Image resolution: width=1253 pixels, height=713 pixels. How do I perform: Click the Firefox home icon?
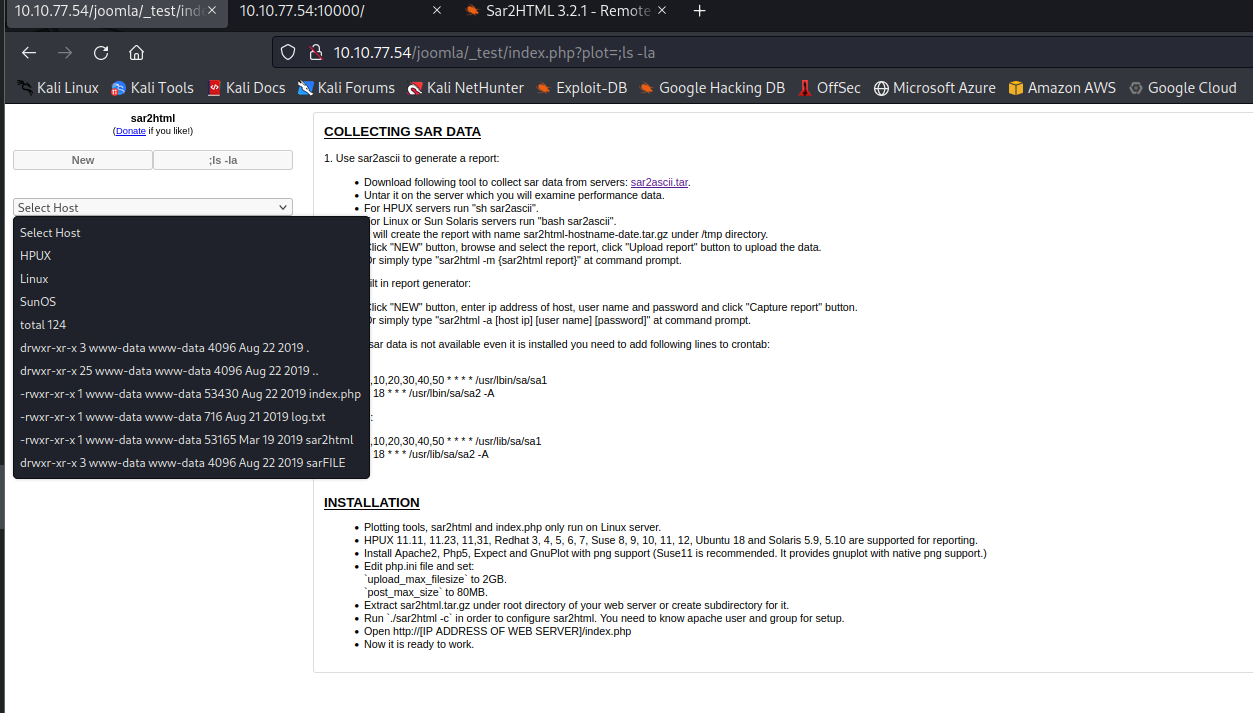(136, 52)
